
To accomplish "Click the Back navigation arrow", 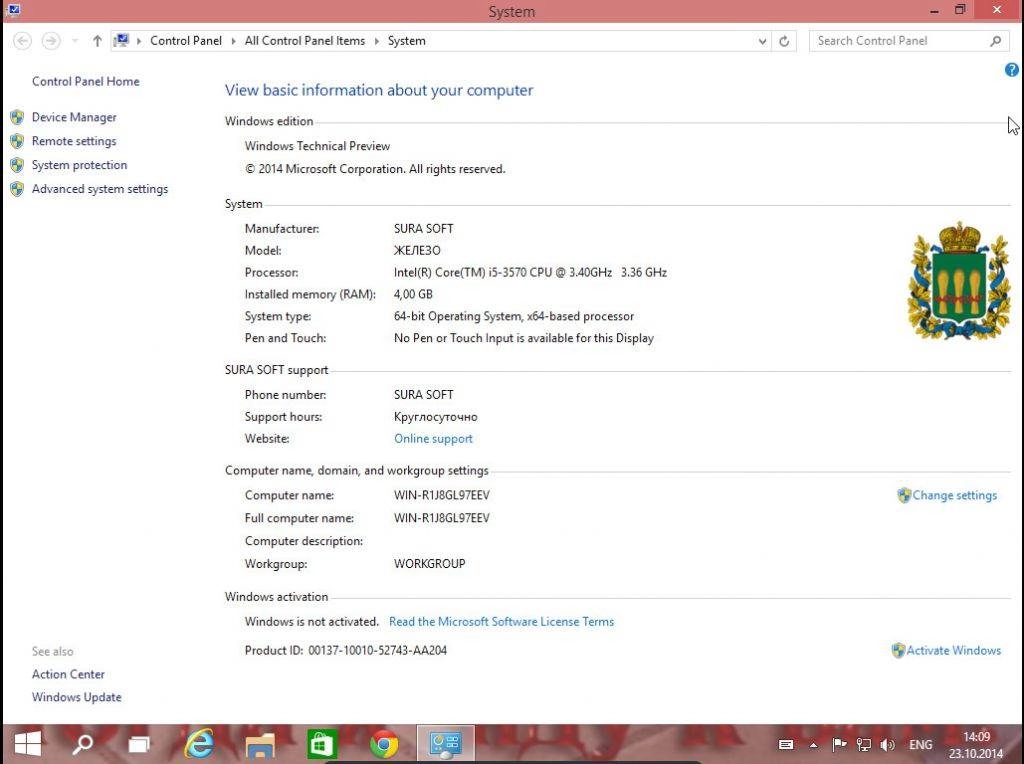I will (22, 41).
